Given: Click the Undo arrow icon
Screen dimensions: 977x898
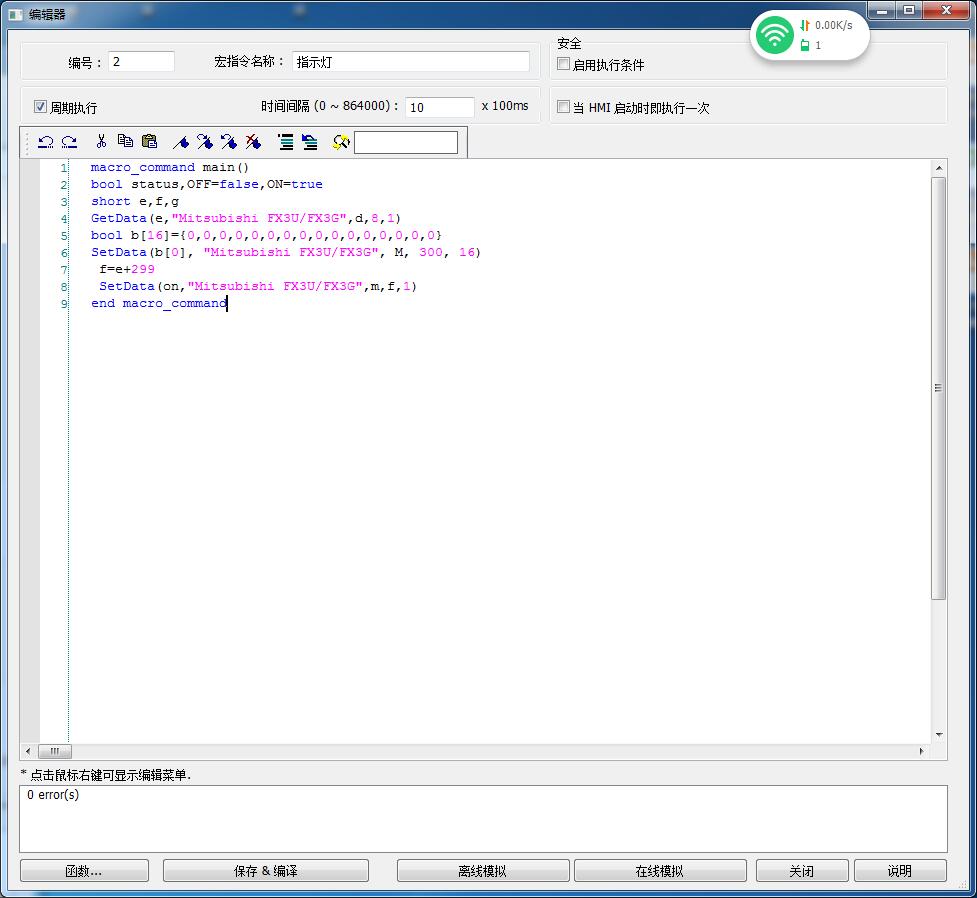Looking at the screenshot, I should (45, 142).
